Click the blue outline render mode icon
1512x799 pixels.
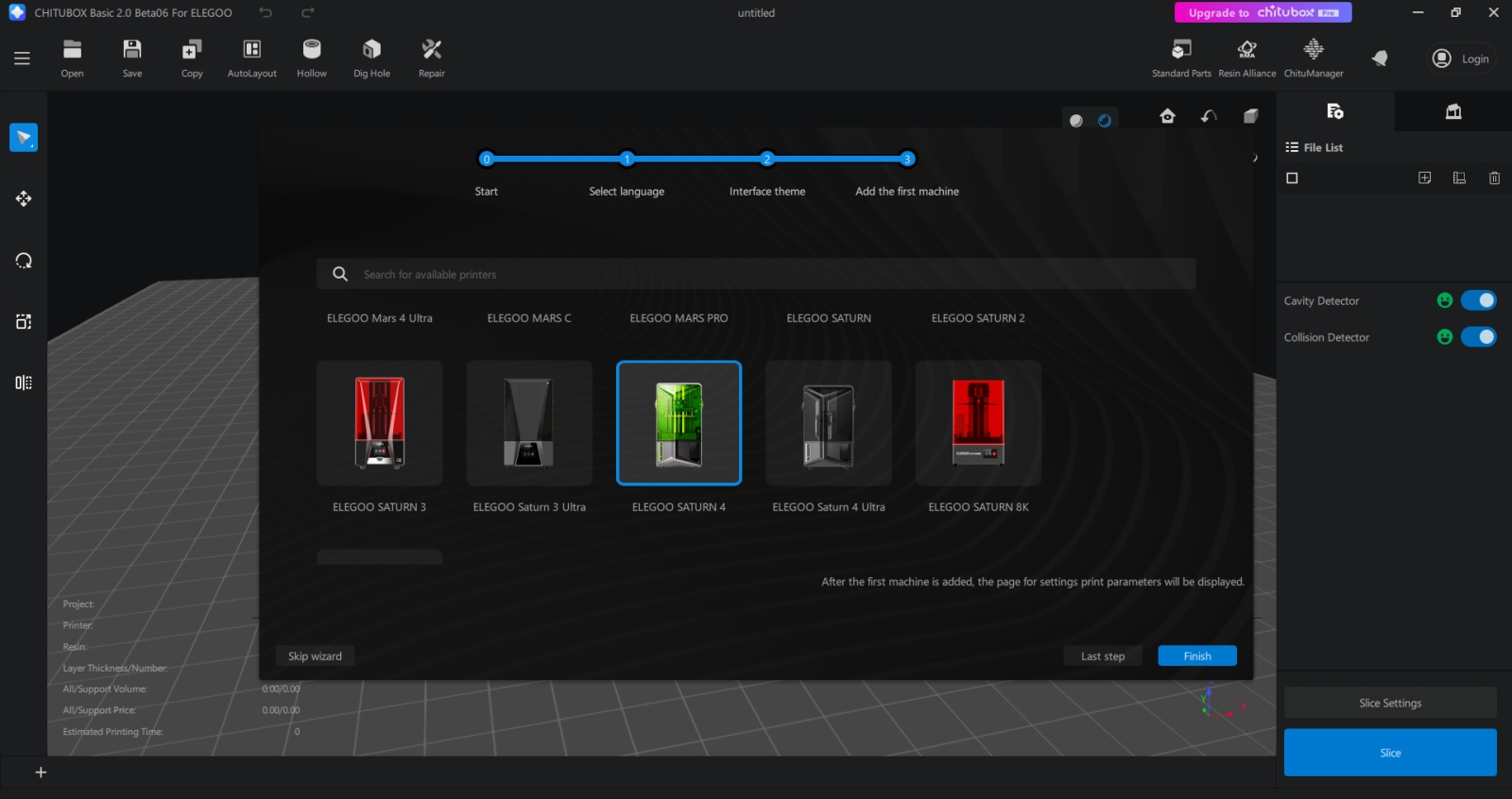[1105, 120]
